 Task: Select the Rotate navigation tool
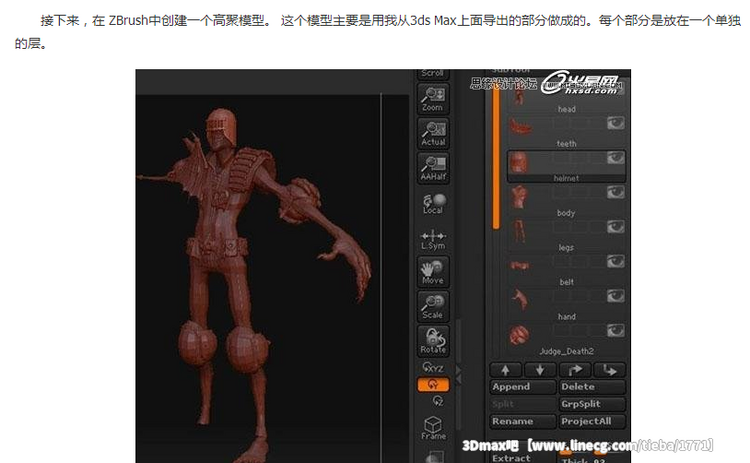pos(433,341)
